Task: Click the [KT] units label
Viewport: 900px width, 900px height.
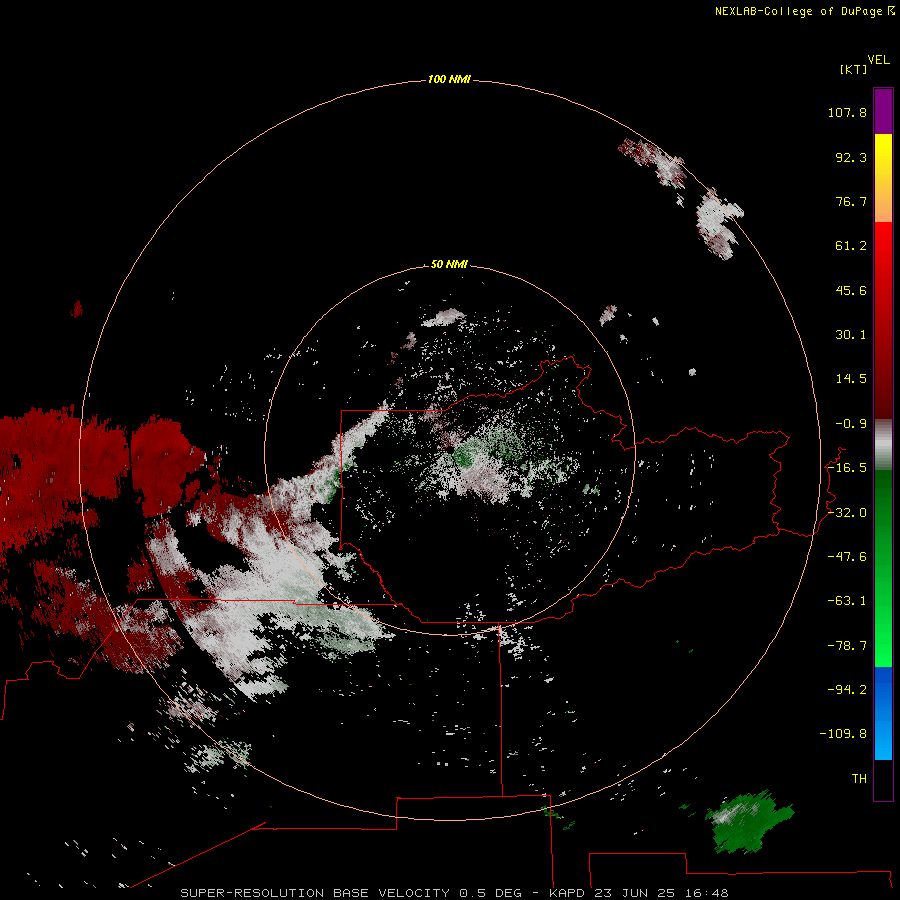Action: (854, 69)
